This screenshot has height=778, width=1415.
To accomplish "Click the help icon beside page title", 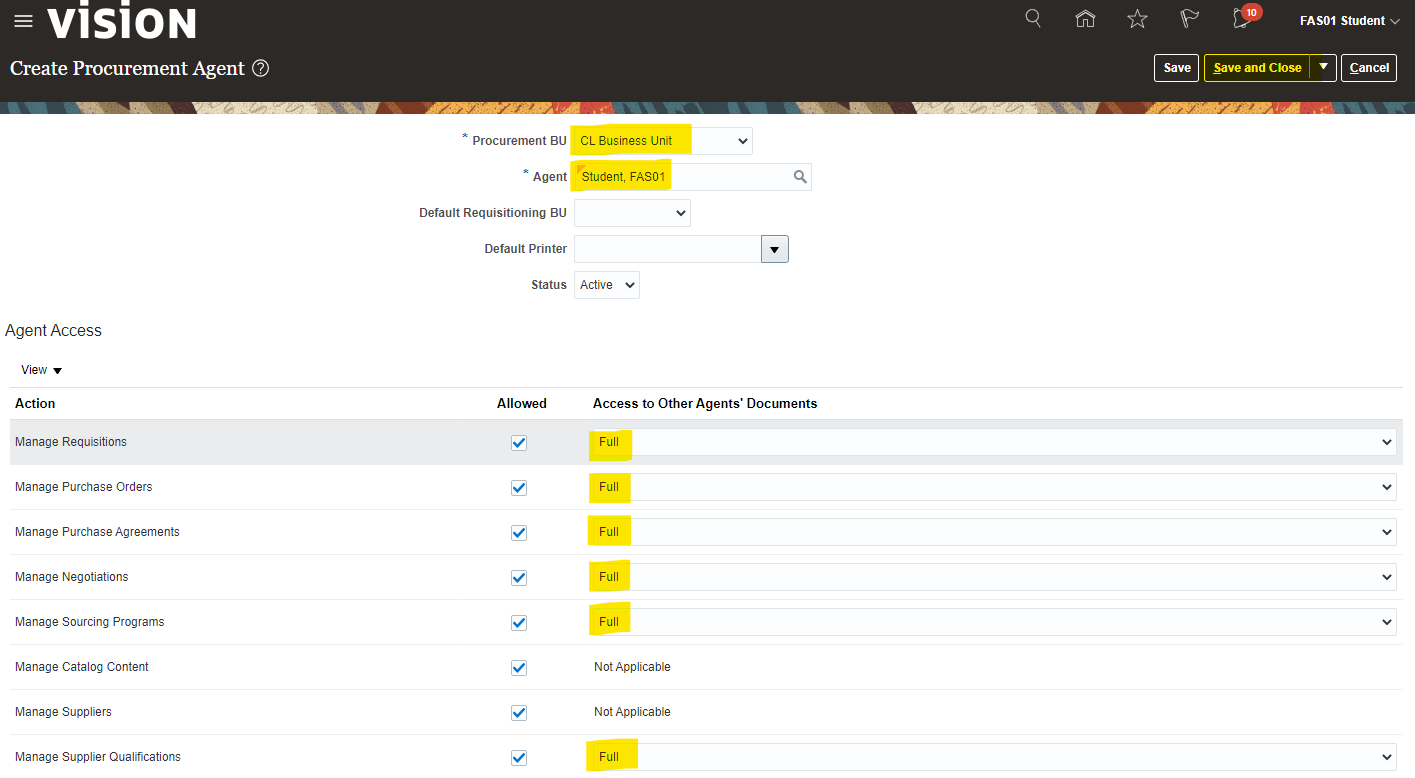I will coord(261,68).
